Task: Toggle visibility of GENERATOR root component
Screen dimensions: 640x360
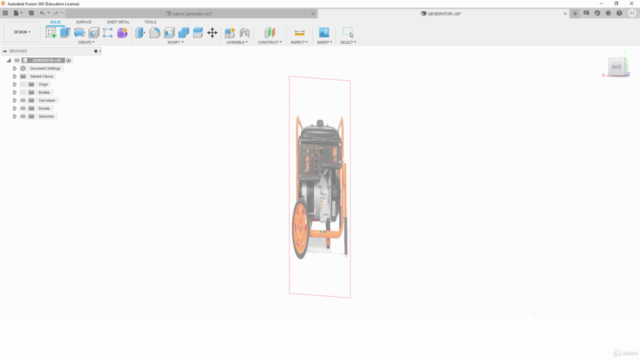Action: (17, 60)
